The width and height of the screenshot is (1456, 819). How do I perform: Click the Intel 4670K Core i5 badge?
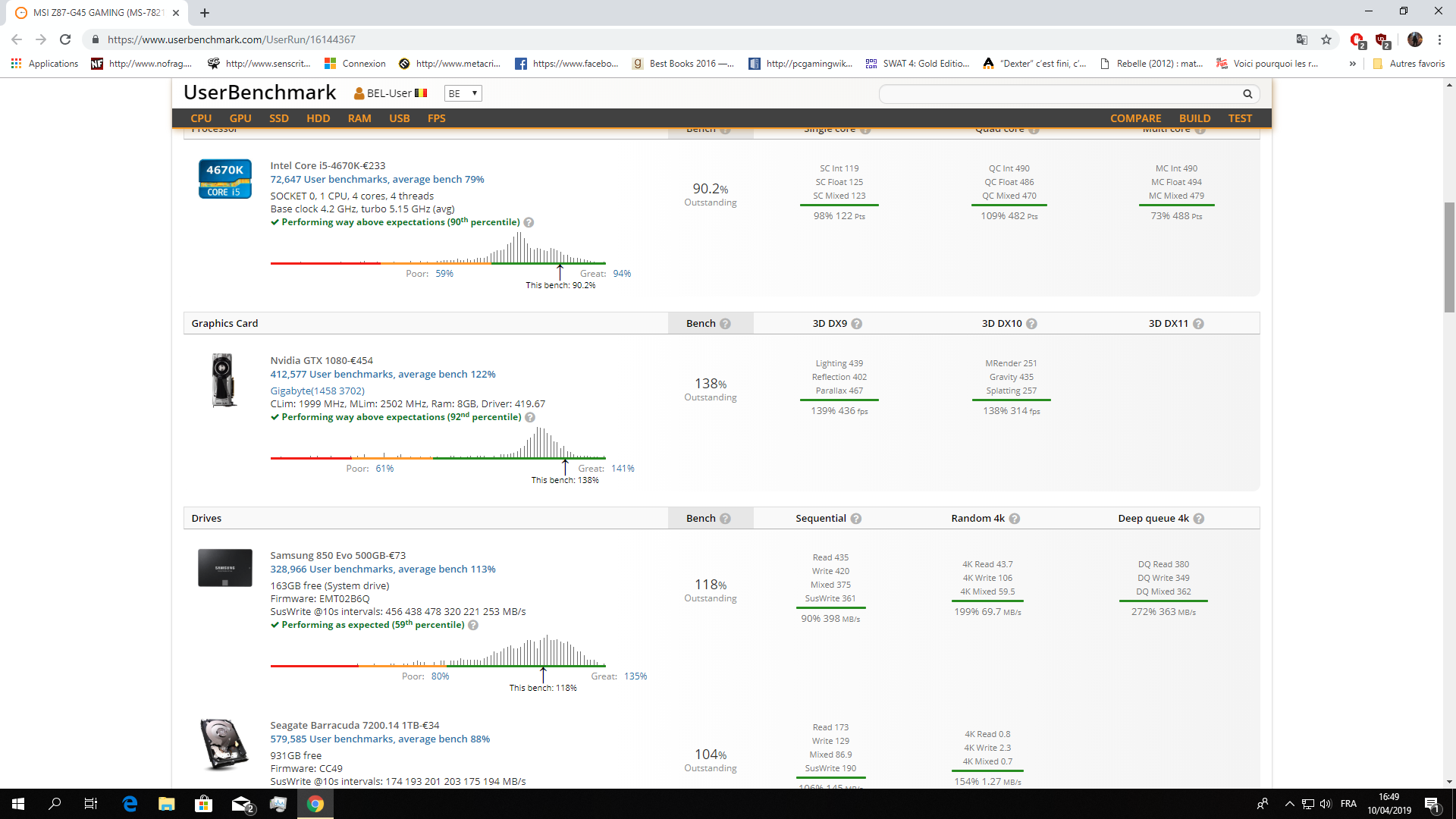click(224, 179)
